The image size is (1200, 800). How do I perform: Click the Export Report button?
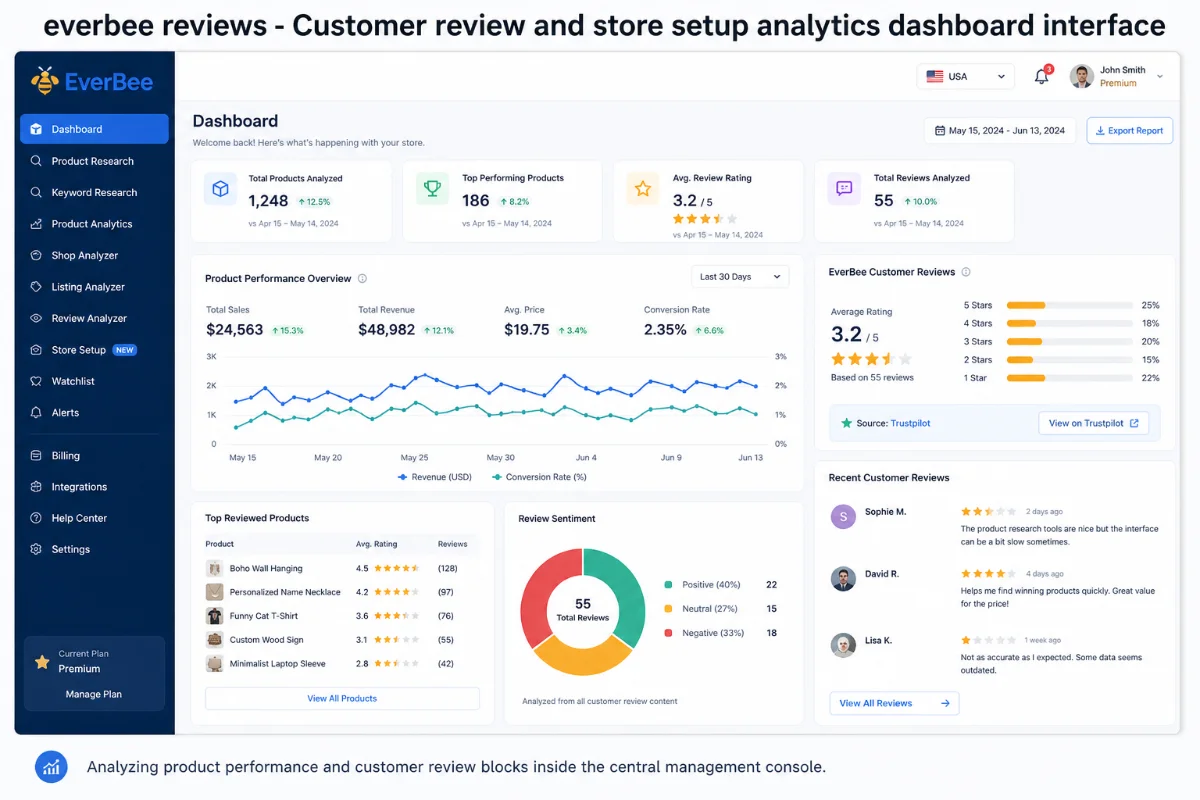pyautogui.click(x=1129, y=130)
